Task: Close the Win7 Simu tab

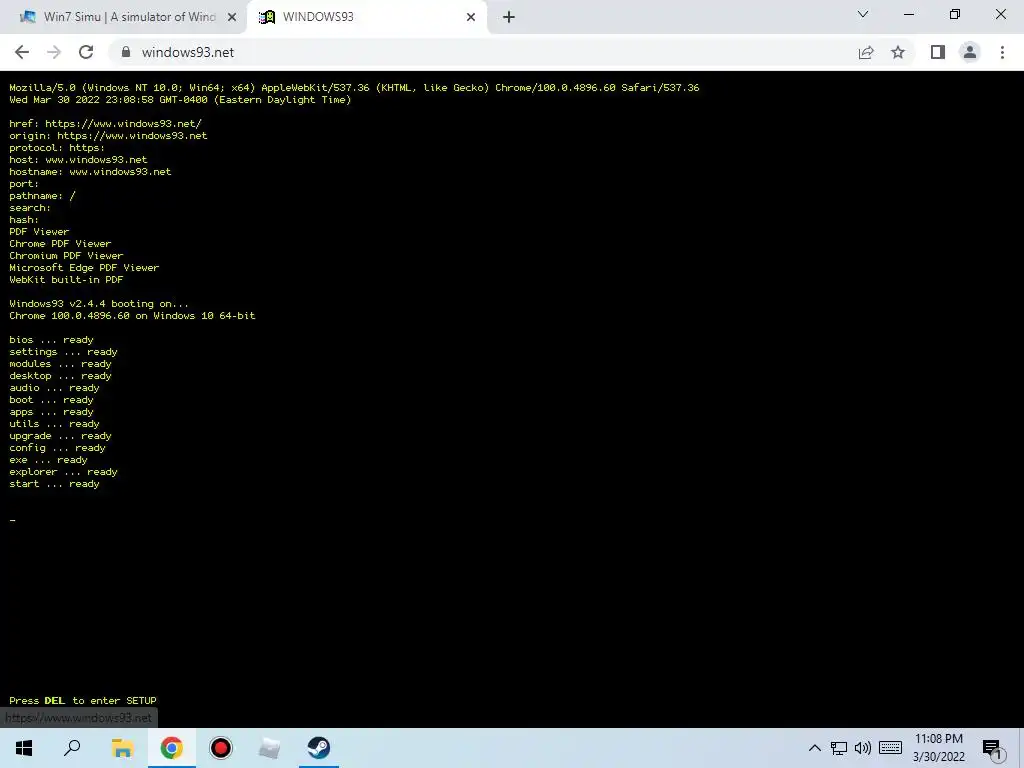Action: point(232,18)
